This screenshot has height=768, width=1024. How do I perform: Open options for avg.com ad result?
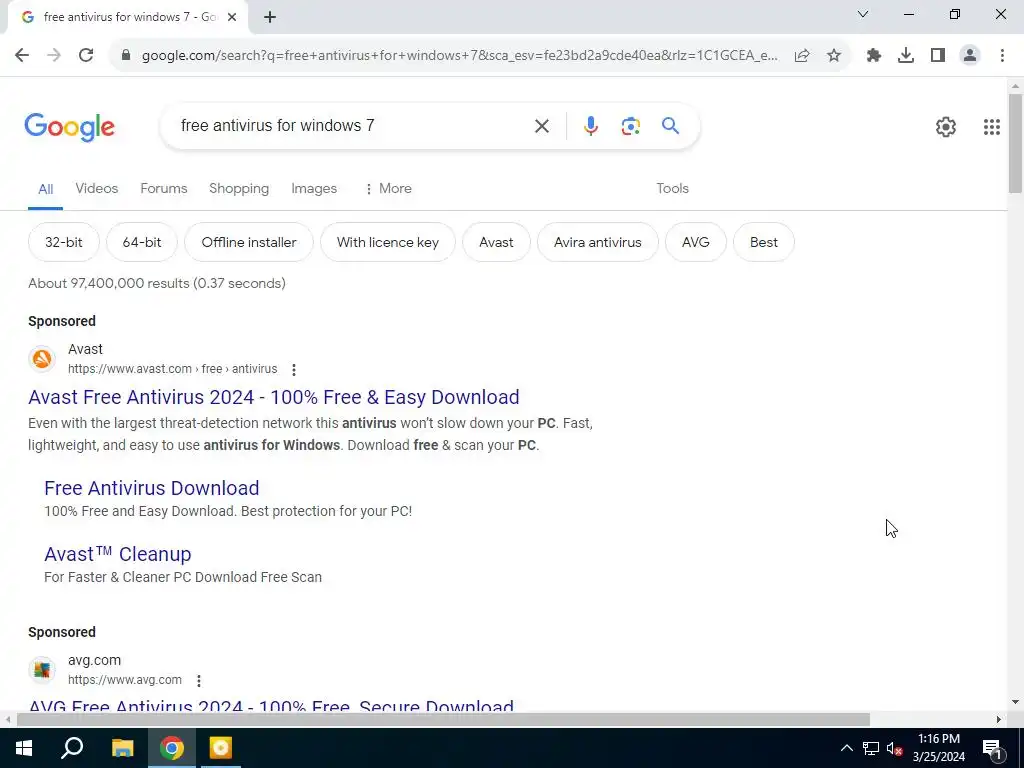pos(199,680)
